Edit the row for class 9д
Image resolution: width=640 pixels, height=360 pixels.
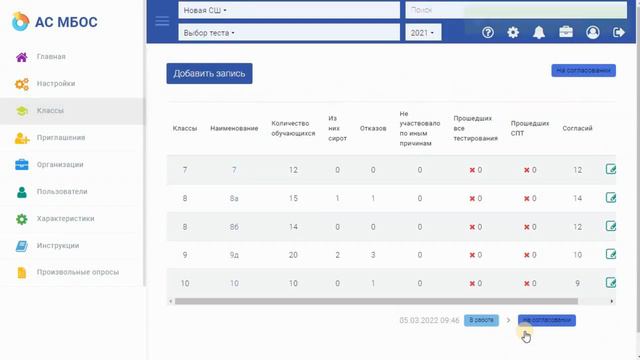[x=611, y=254]
